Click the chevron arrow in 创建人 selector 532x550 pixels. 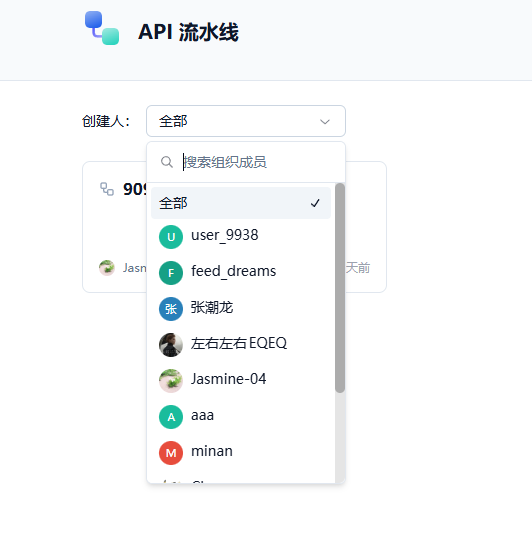click(325, 122)
